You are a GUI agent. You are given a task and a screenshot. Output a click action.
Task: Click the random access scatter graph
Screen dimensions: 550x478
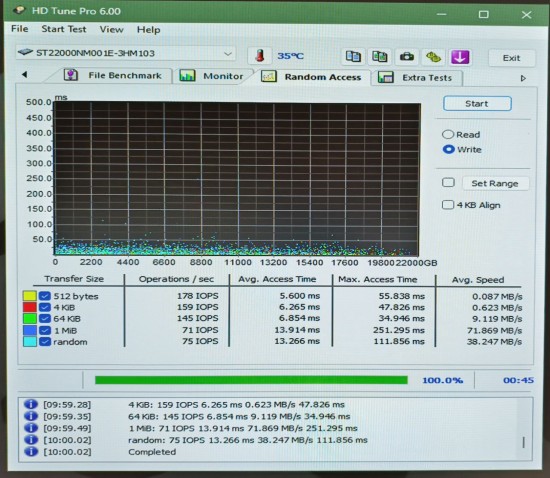[x=237, y=179]
